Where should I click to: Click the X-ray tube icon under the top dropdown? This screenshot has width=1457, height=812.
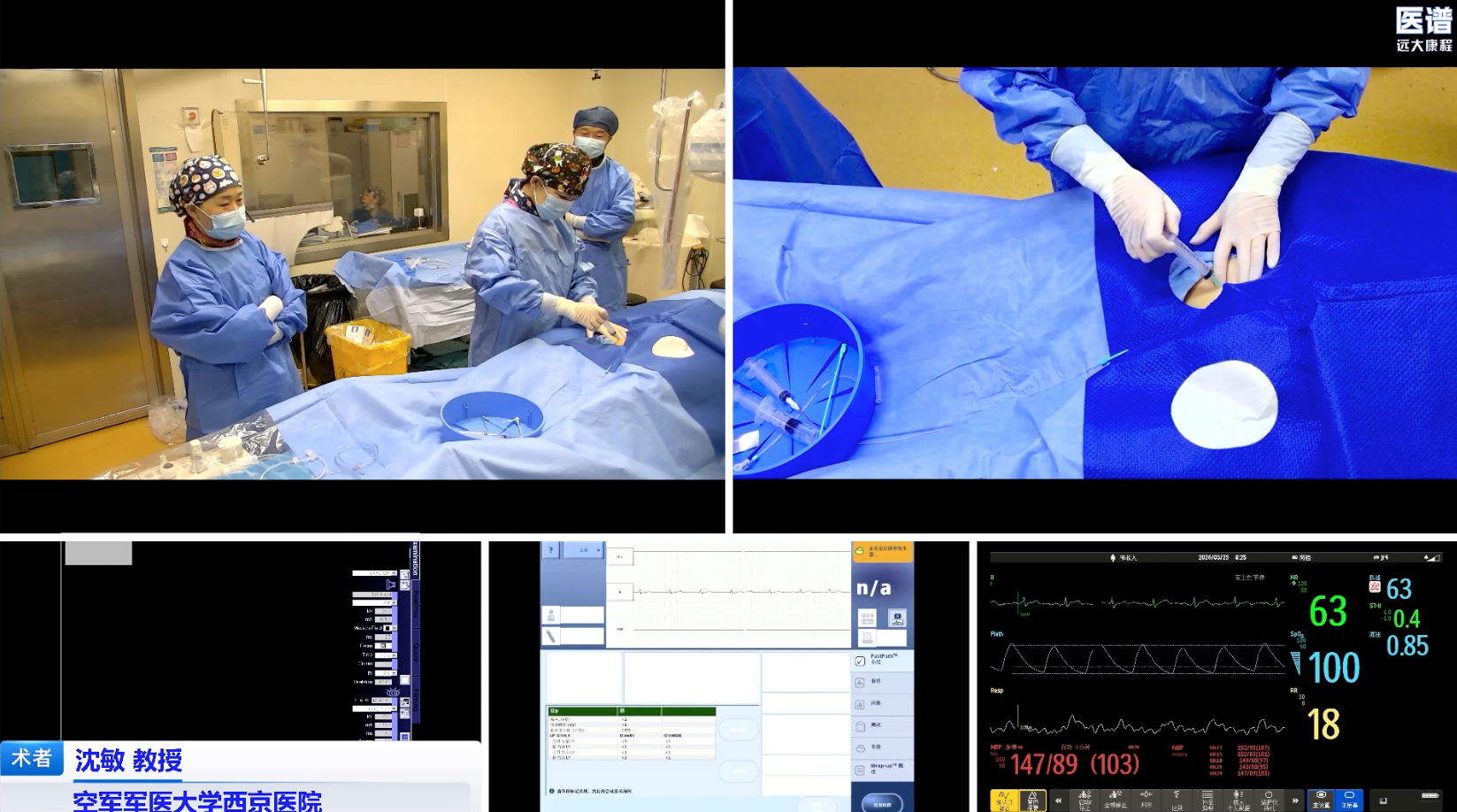(x=390, y=584)
